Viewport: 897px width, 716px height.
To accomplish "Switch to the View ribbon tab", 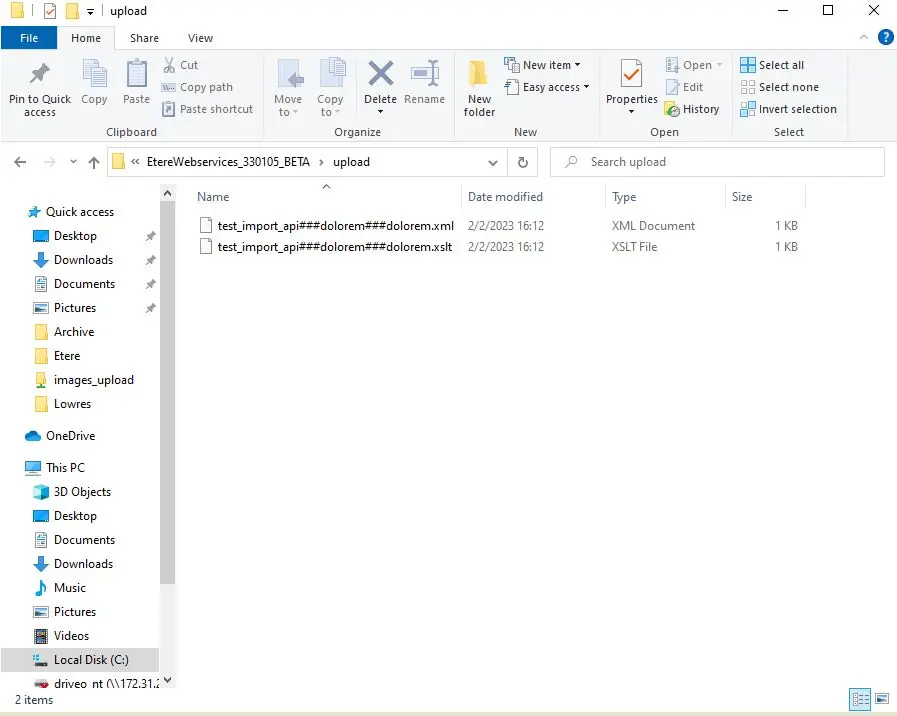I will click(x=200, y=38).
